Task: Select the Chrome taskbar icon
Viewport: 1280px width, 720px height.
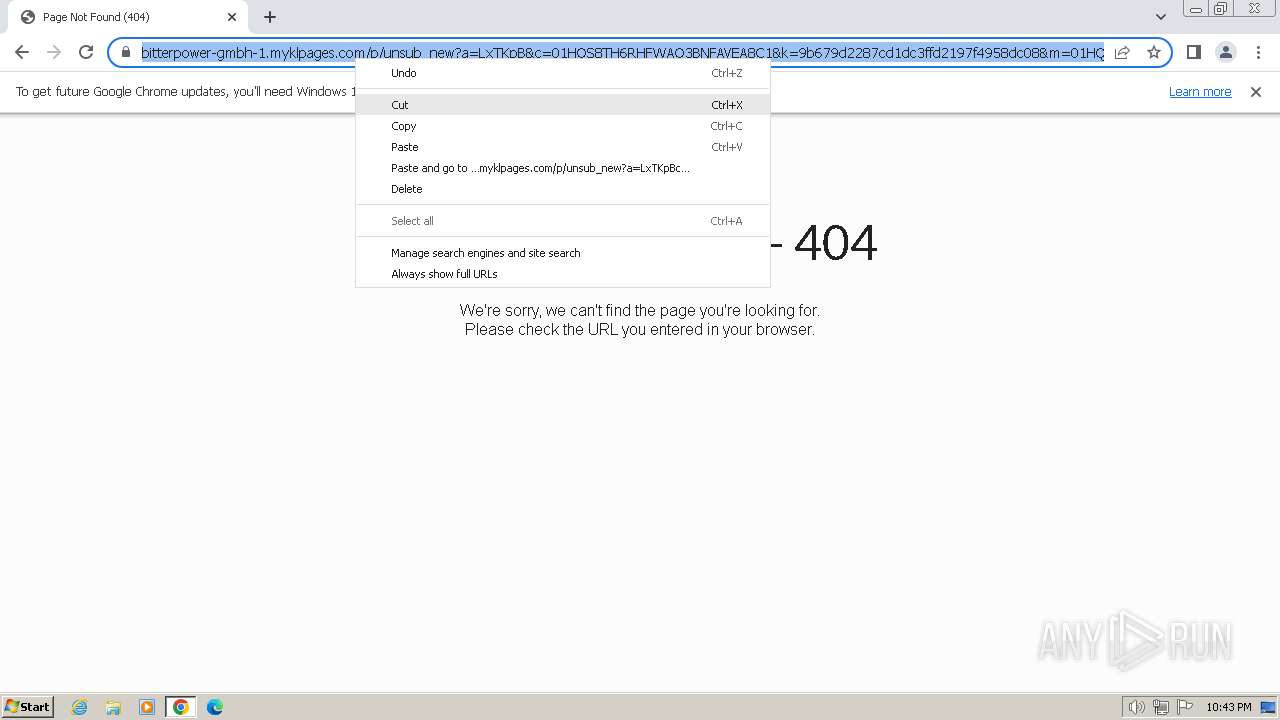Action: point(181,707)
